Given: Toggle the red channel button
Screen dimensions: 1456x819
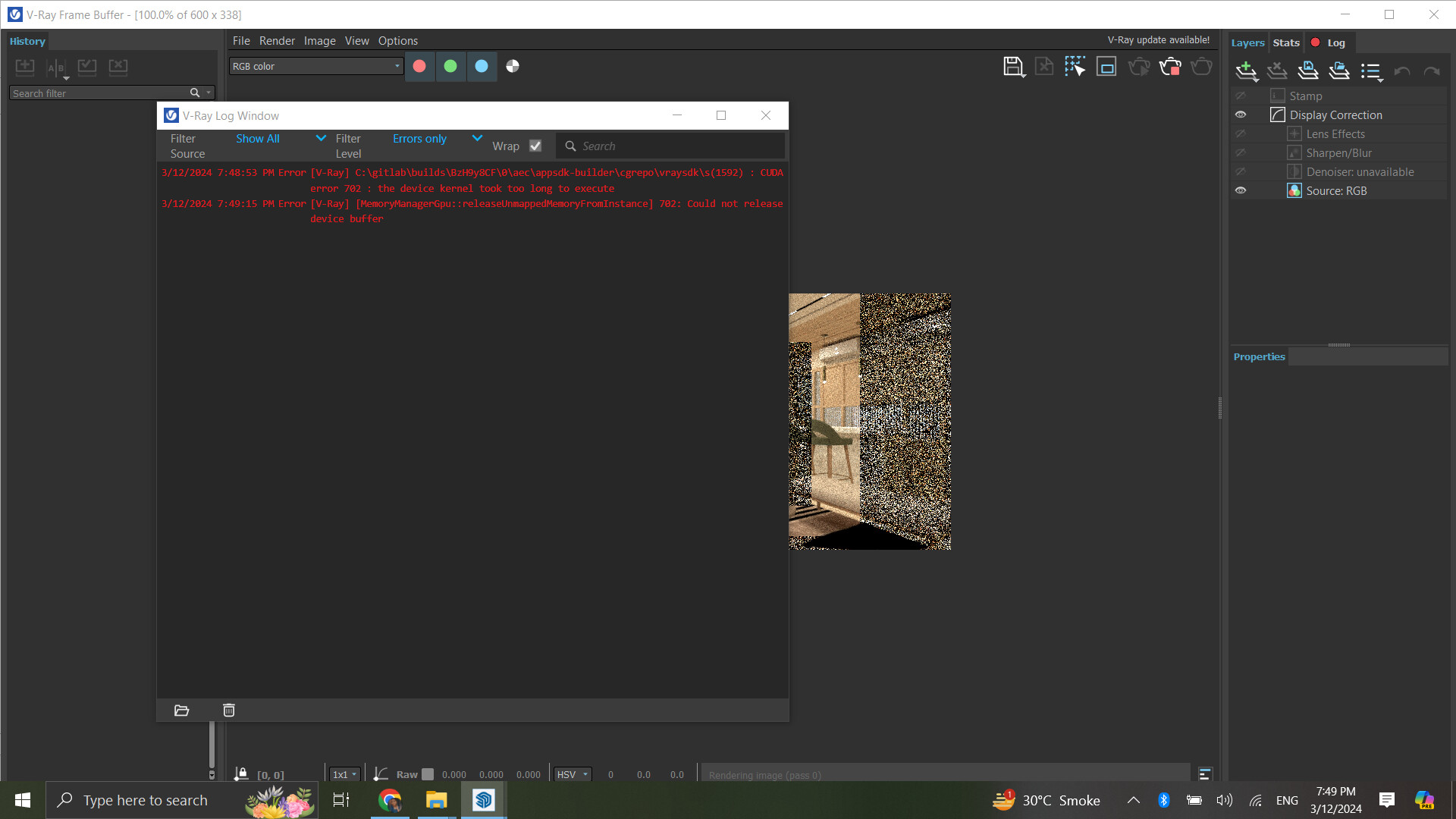Looking at the screenshot, I should pyautogui.click(x=419, y=67).
